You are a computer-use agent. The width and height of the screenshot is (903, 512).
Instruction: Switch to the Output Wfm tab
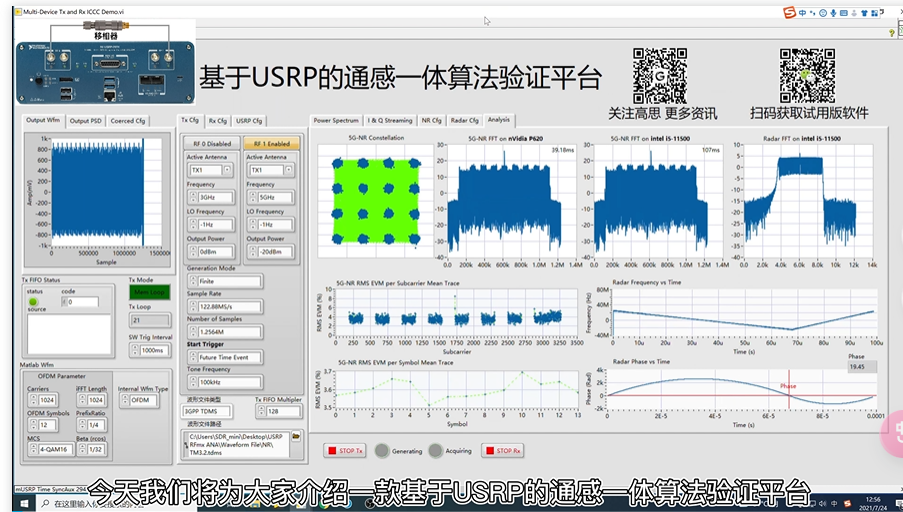pyautogui.click(x=43, y=120)
